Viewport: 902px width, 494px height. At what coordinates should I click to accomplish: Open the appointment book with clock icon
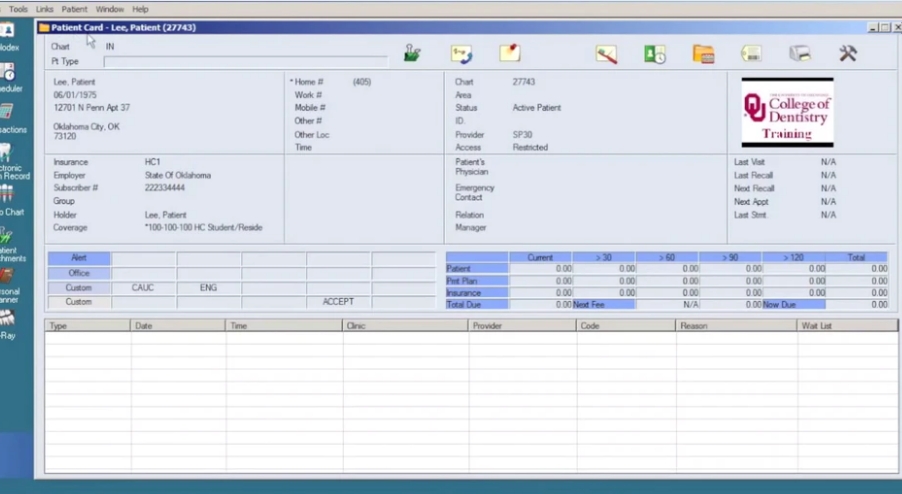click(655, 54)
